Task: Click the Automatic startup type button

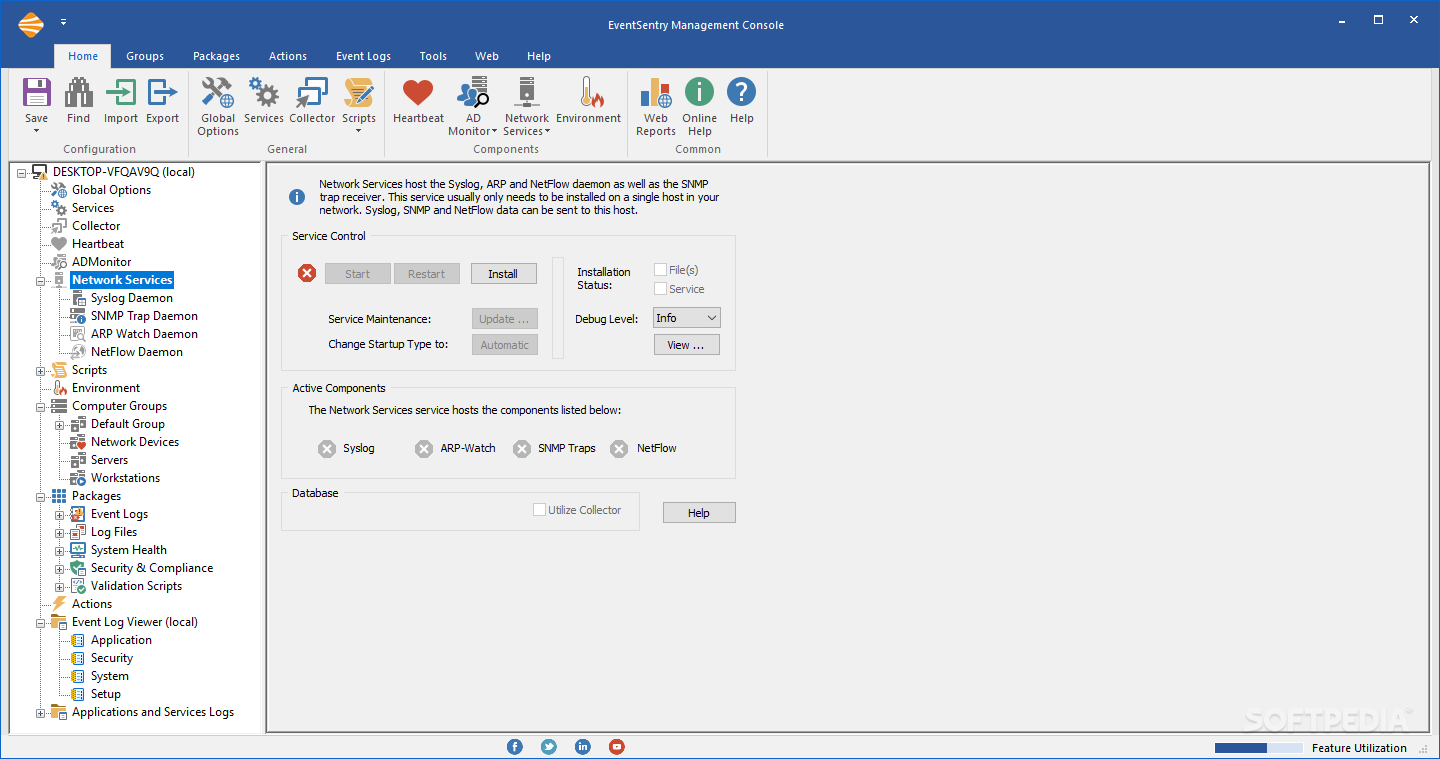Action: click(504, 345)
